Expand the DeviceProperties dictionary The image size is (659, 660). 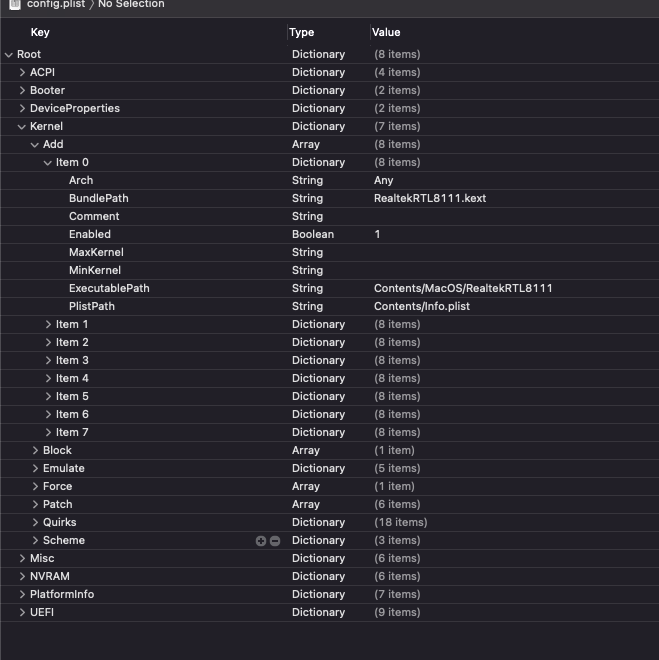click(22, 109)
